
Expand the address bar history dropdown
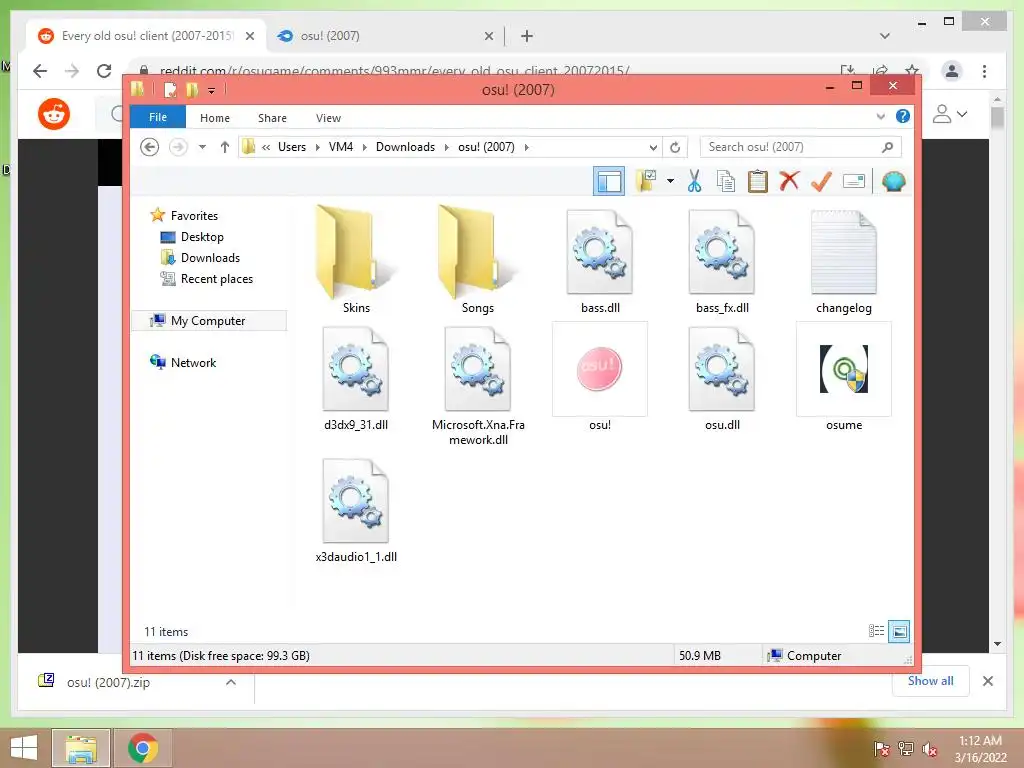652,148
